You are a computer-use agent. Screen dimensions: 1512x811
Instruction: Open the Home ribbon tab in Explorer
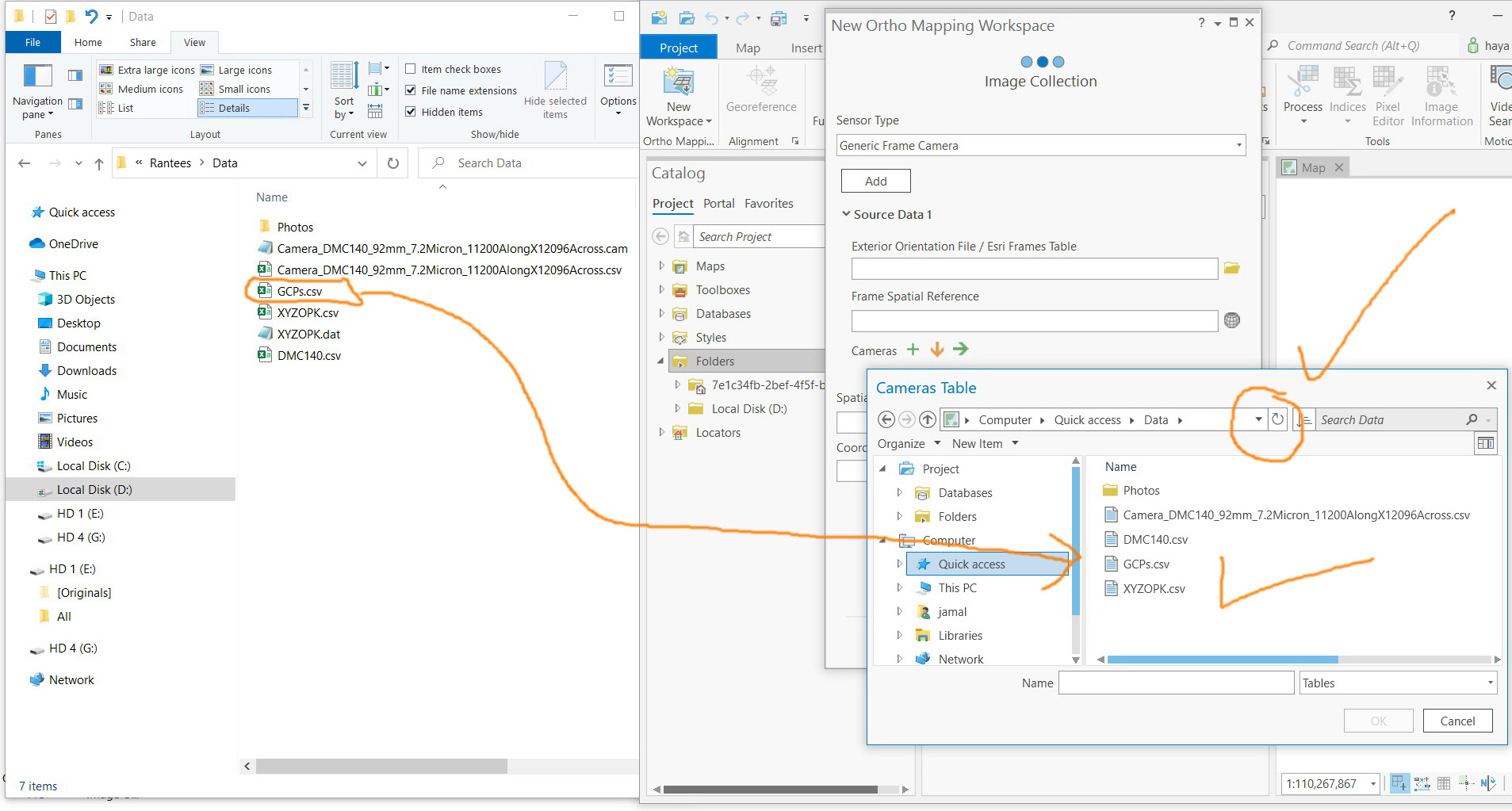pyautogui.click(x=88, y=42)
